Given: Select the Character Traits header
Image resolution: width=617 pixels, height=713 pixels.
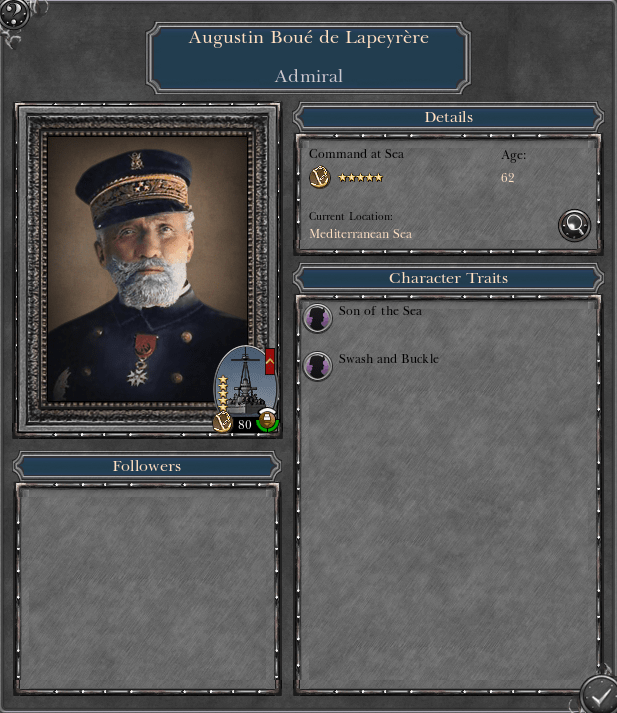Looking at the screenshot, I should 448,278.
